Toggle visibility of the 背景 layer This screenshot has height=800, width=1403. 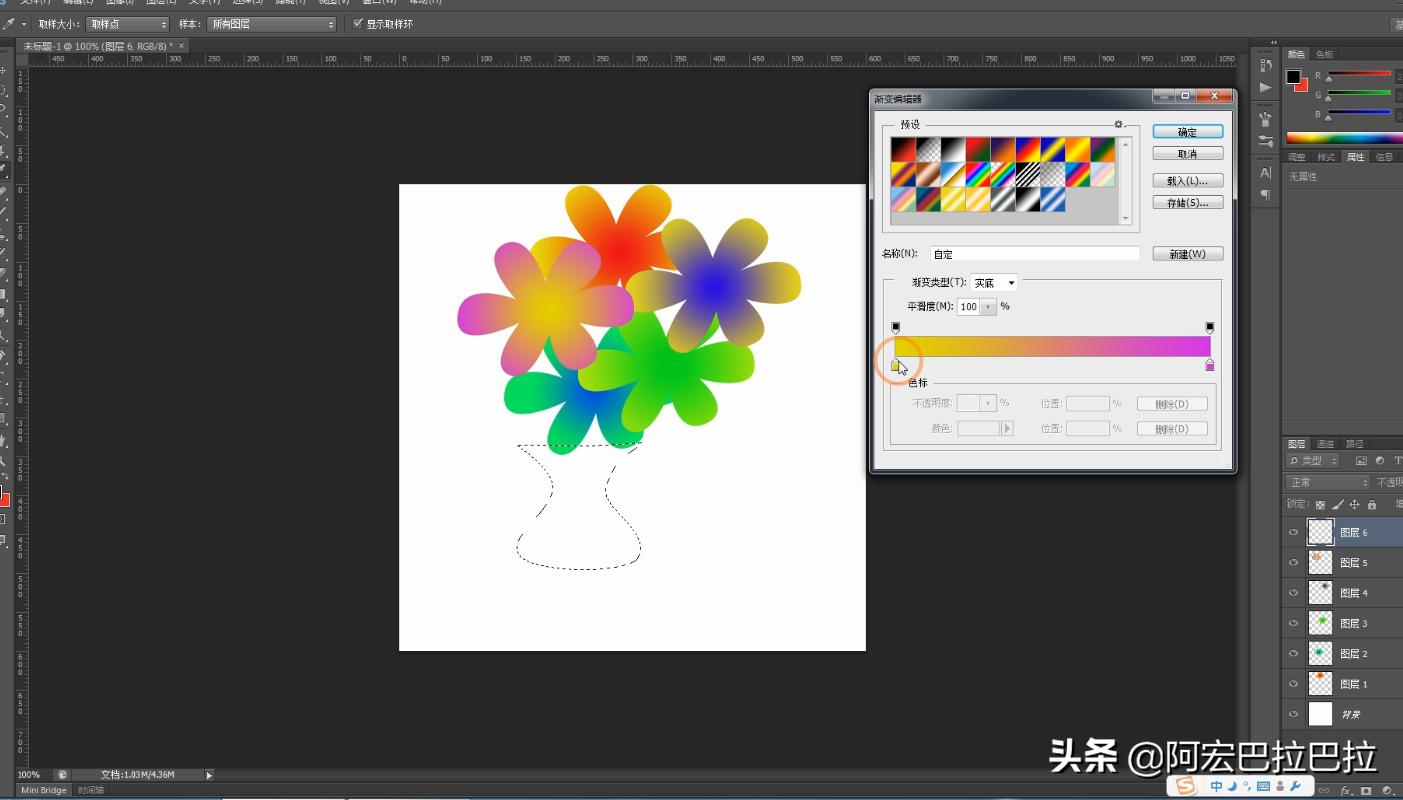pyautogui.click(x=1293, y=714)
